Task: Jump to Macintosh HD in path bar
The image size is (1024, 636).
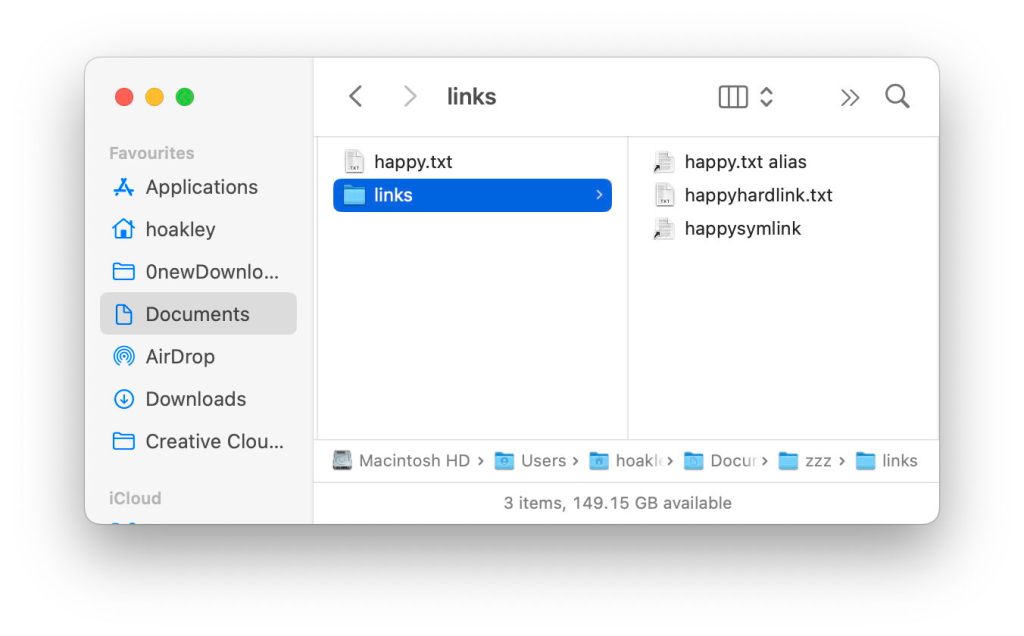Action: pos(412,461)
